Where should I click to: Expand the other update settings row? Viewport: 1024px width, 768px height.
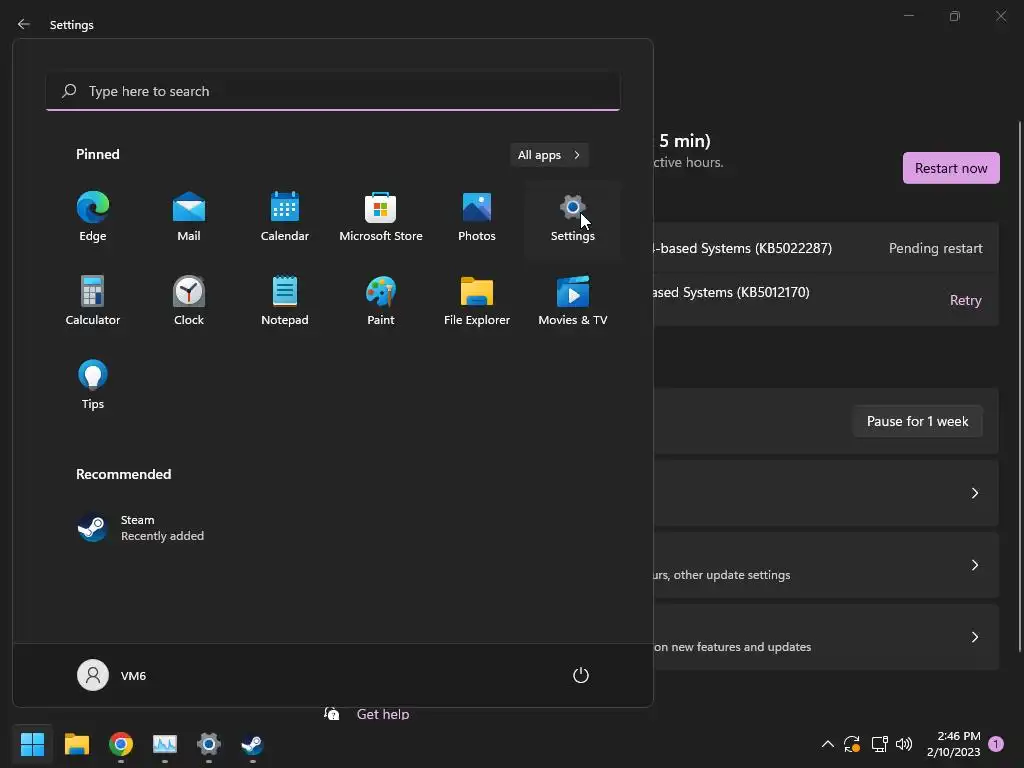click(826, 565)
